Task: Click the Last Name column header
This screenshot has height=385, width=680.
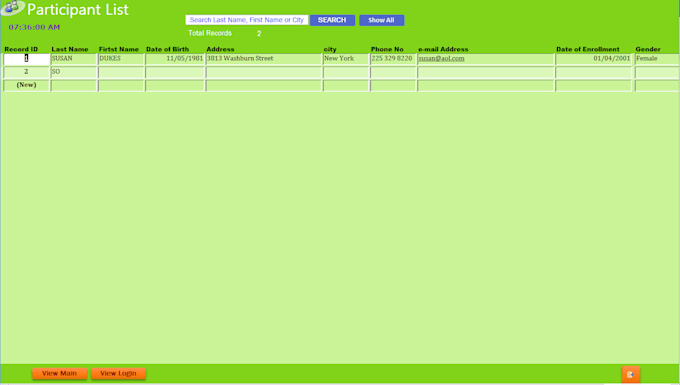Action: click(70, 49)
